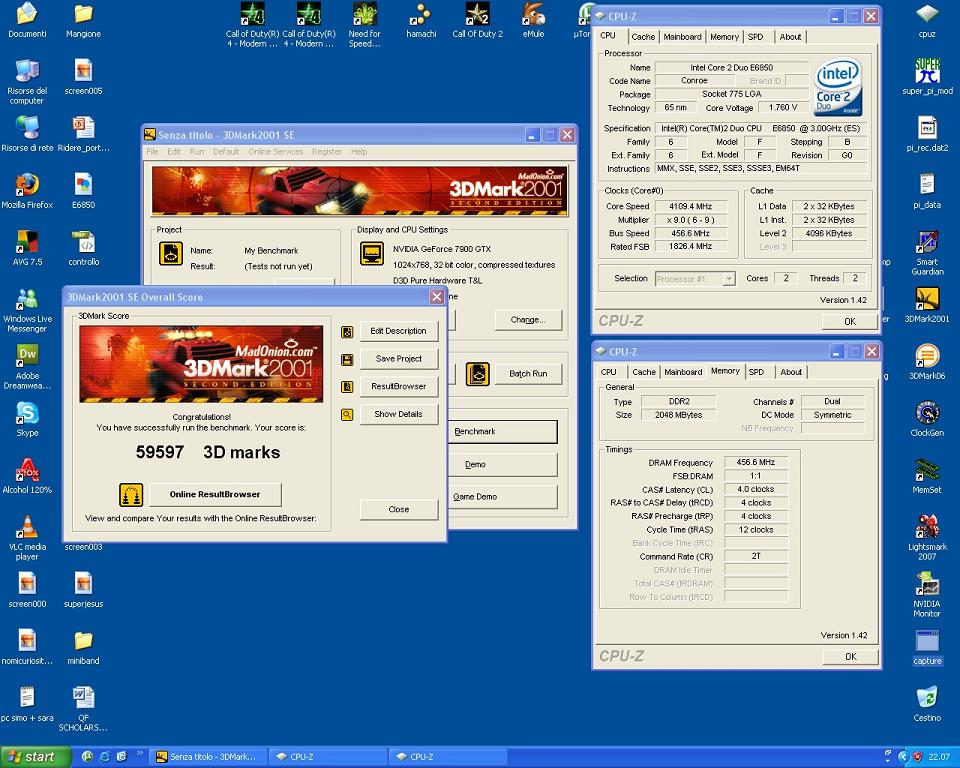Select the Adobe Dreamweaver desktop icon
Viewport: 960px width, 768px height.
click(27, 366)
